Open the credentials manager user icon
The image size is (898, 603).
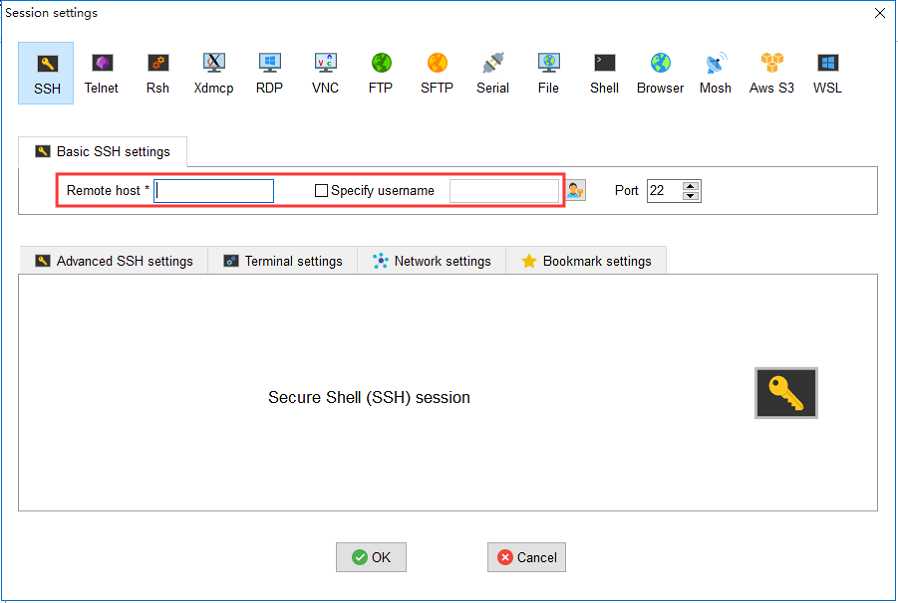click(x=576, y=190)
